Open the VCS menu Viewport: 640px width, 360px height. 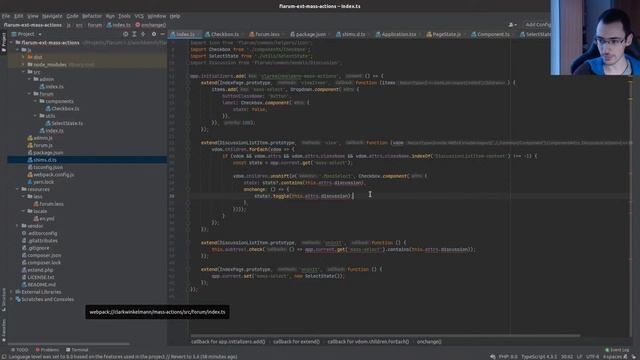pos(139,16)
